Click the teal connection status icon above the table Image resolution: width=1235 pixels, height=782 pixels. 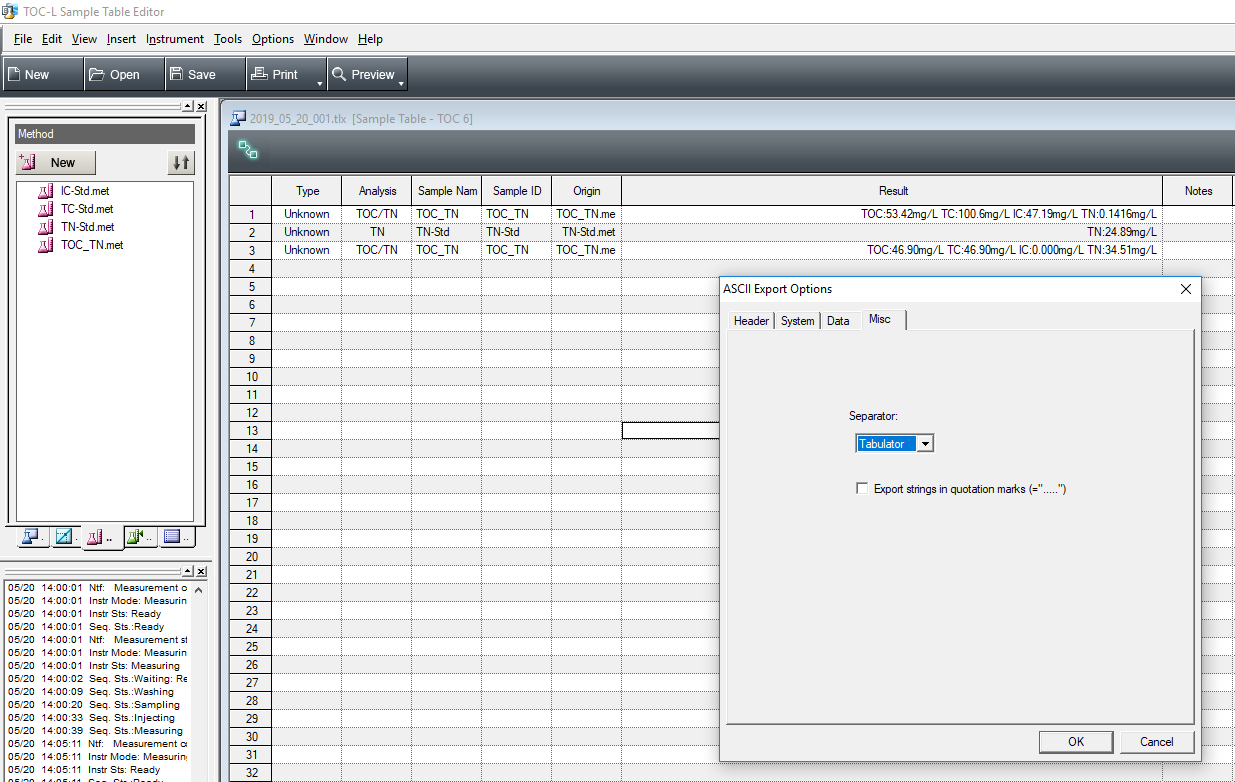click(x=247, y=152)
